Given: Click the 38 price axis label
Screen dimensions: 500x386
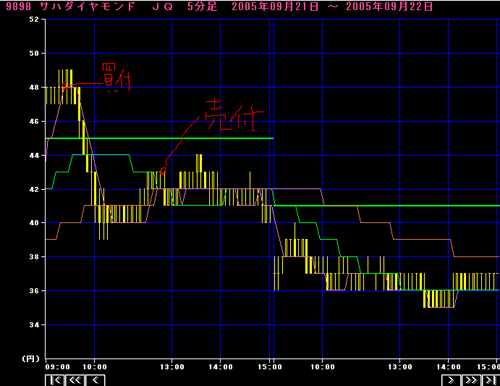Looking at the screenshot, I should coord(34,257).
